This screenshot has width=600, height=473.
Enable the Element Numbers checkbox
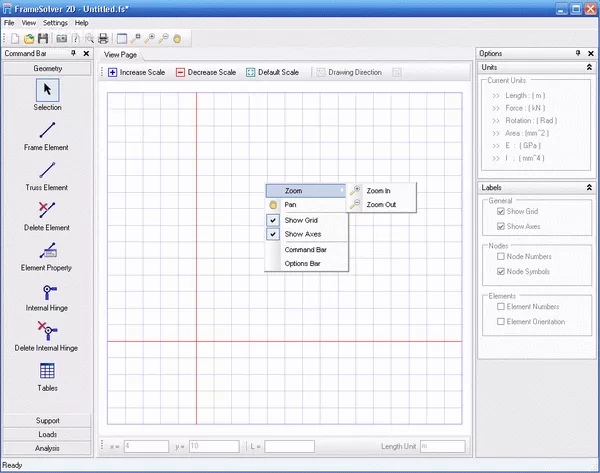501,307
